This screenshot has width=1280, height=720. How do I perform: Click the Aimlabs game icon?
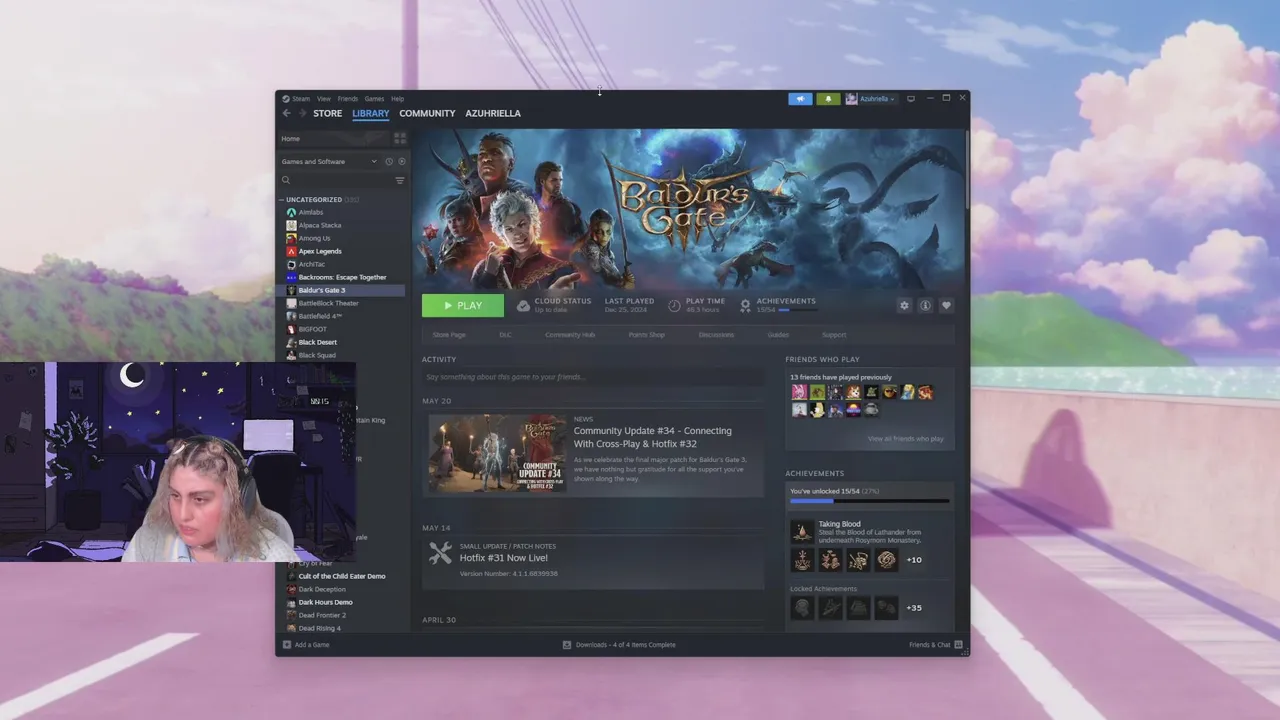click(x=291, y=212)
